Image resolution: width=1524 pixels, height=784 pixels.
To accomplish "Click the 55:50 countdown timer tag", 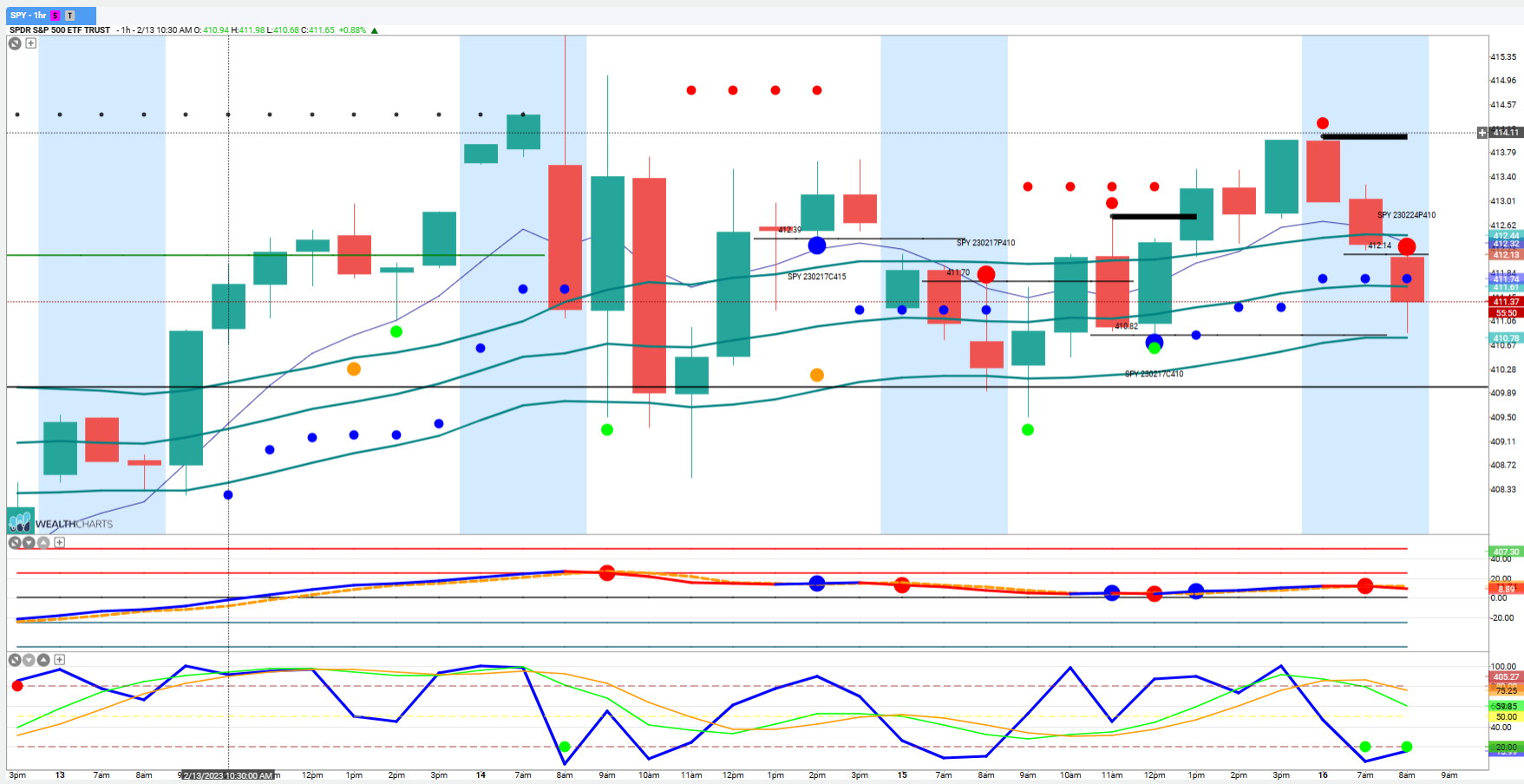I will (1506, 313).
